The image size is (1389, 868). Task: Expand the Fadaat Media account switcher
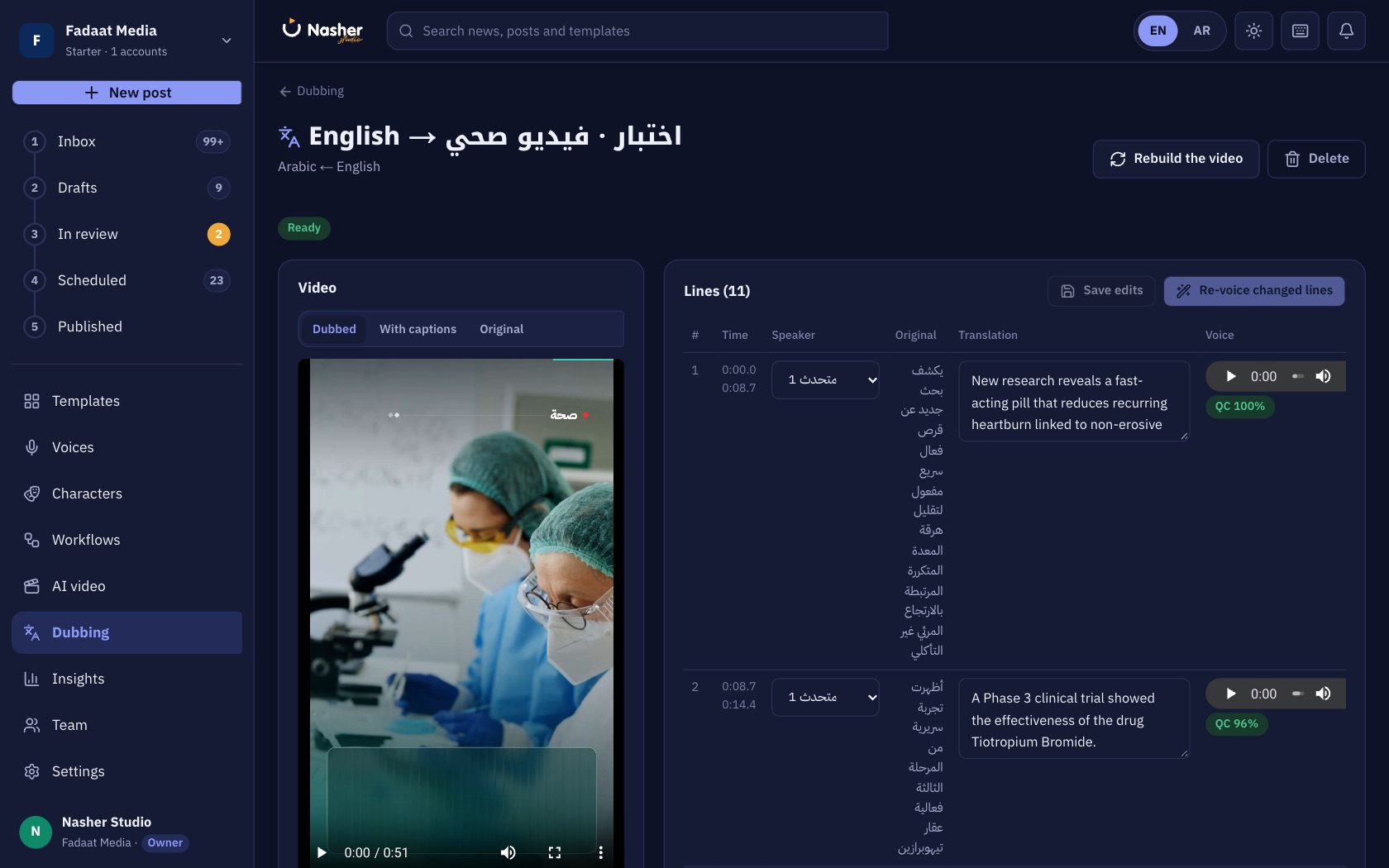tap(126, 40)
